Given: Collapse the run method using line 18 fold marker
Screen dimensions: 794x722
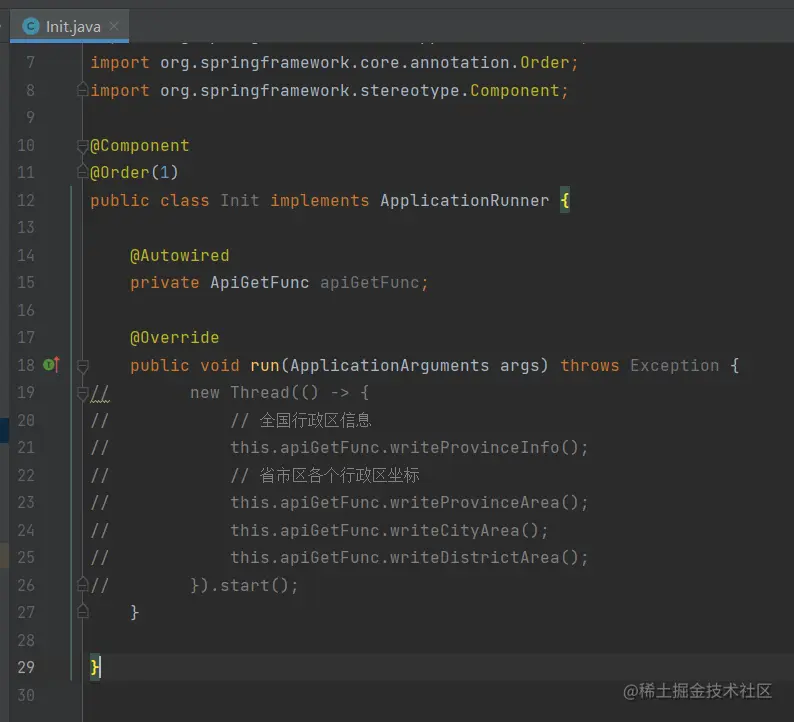Looking at the screenshot, I should coord(82,366).
